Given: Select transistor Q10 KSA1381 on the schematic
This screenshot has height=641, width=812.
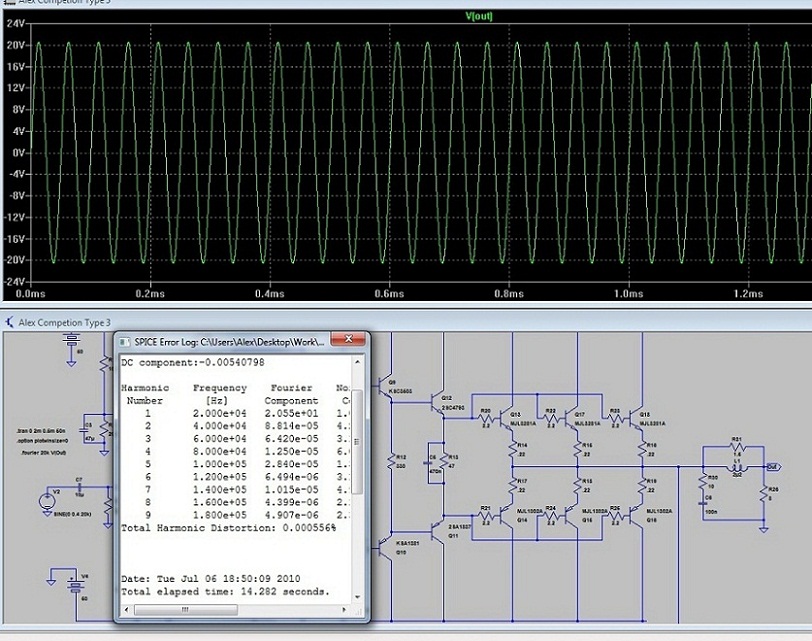Looking at the screenshot, I should coord(385,547).
